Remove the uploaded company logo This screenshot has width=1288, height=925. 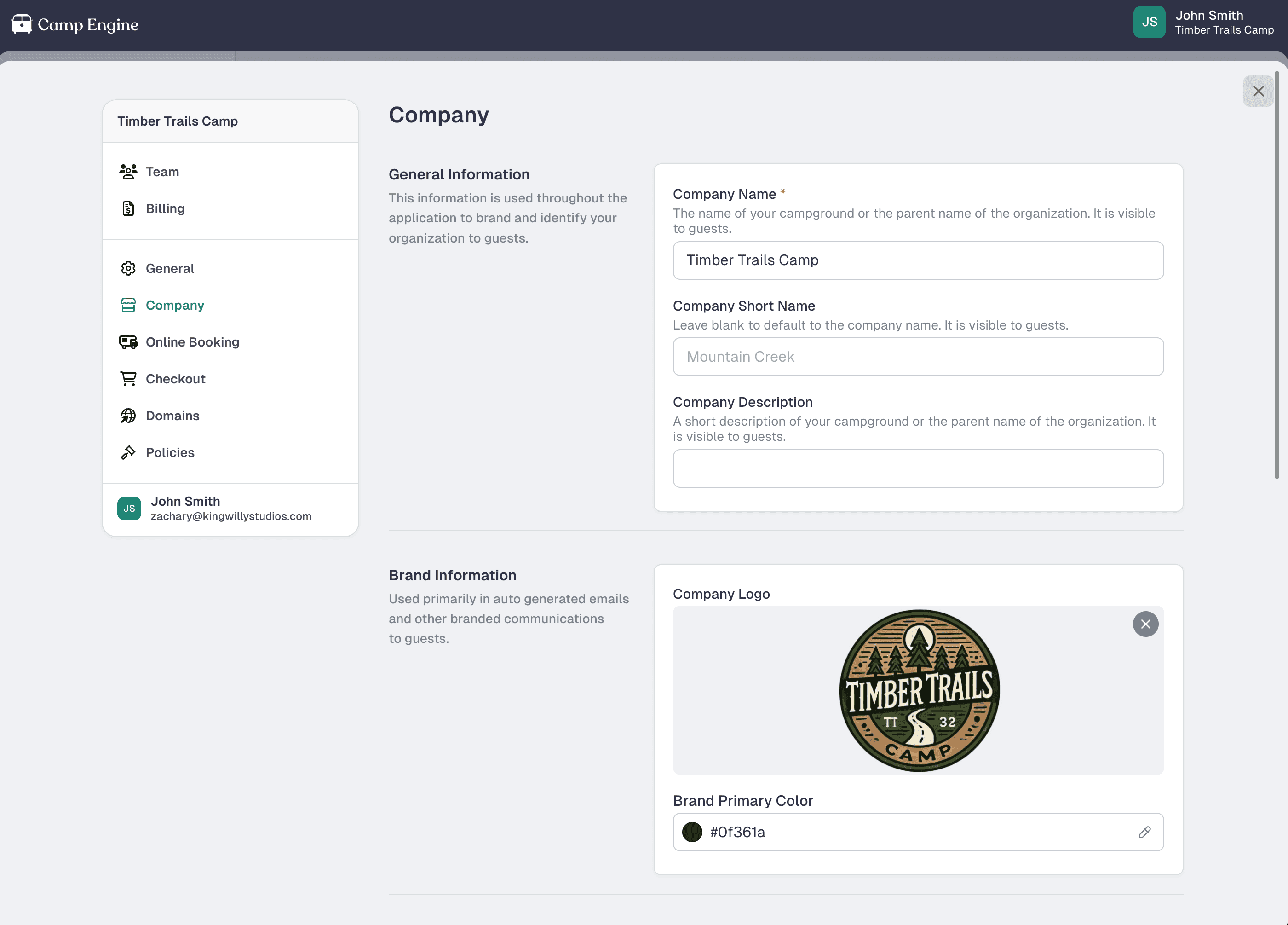click(1145, 624)
